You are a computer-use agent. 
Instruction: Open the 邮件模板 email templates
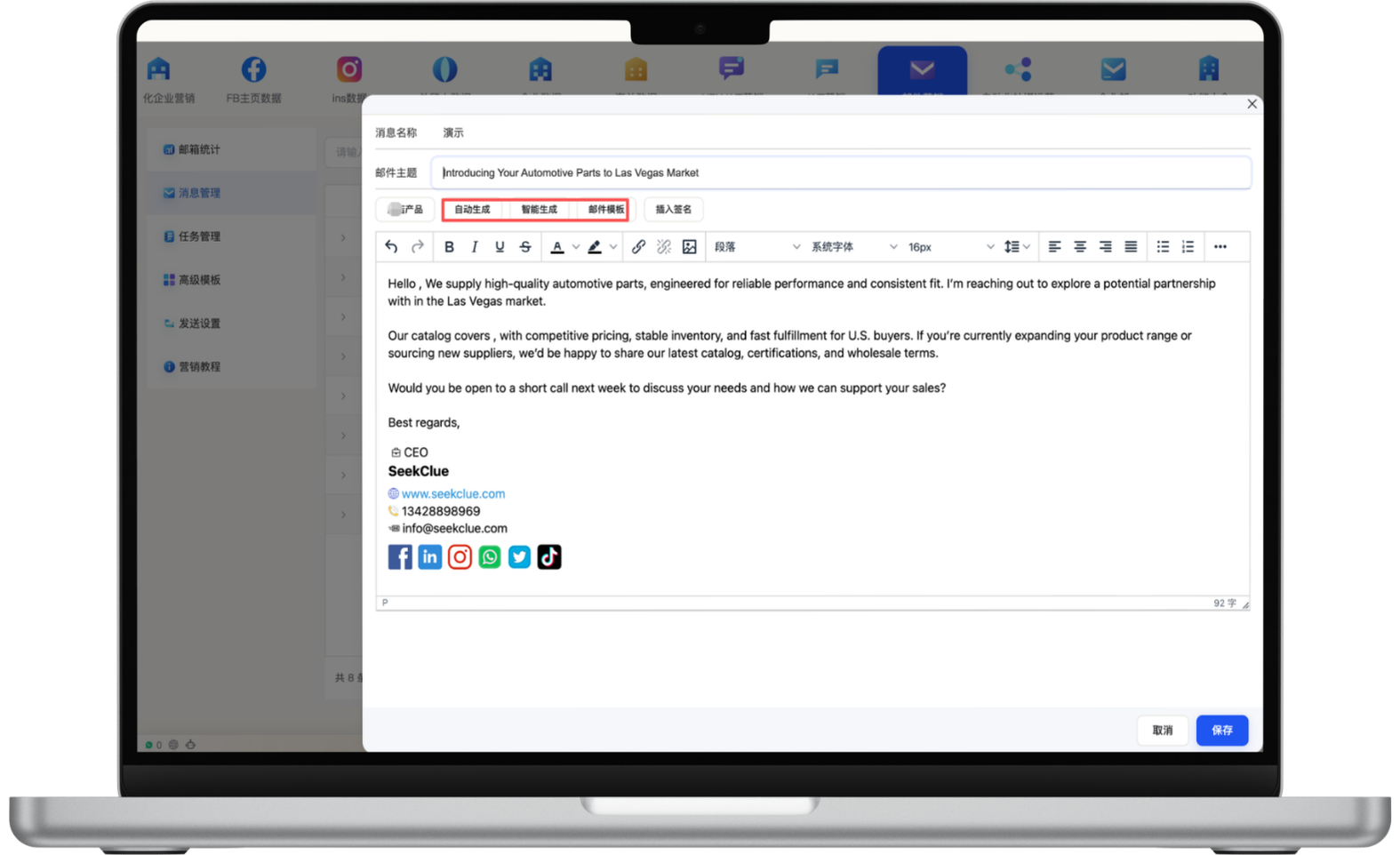click(x=605, y=210)
